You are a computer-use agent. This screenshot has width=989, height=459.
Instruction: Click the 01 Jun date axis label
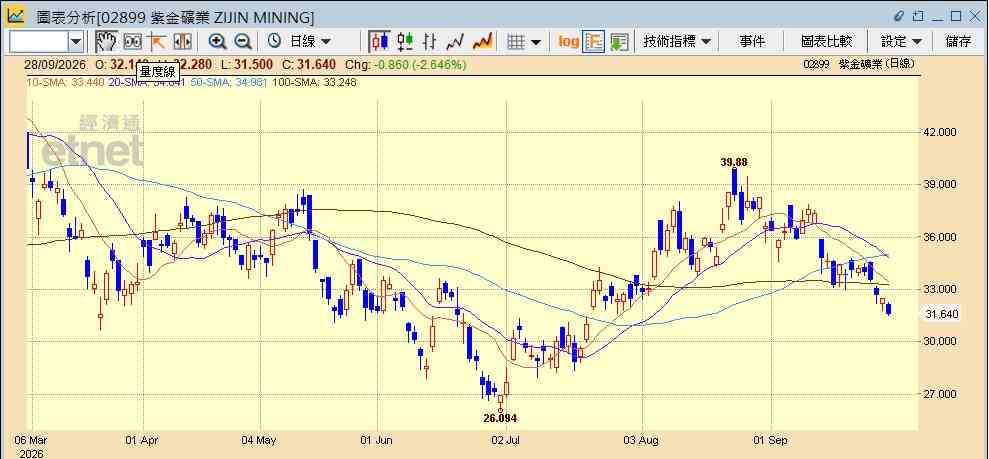(x=377, y=439)
